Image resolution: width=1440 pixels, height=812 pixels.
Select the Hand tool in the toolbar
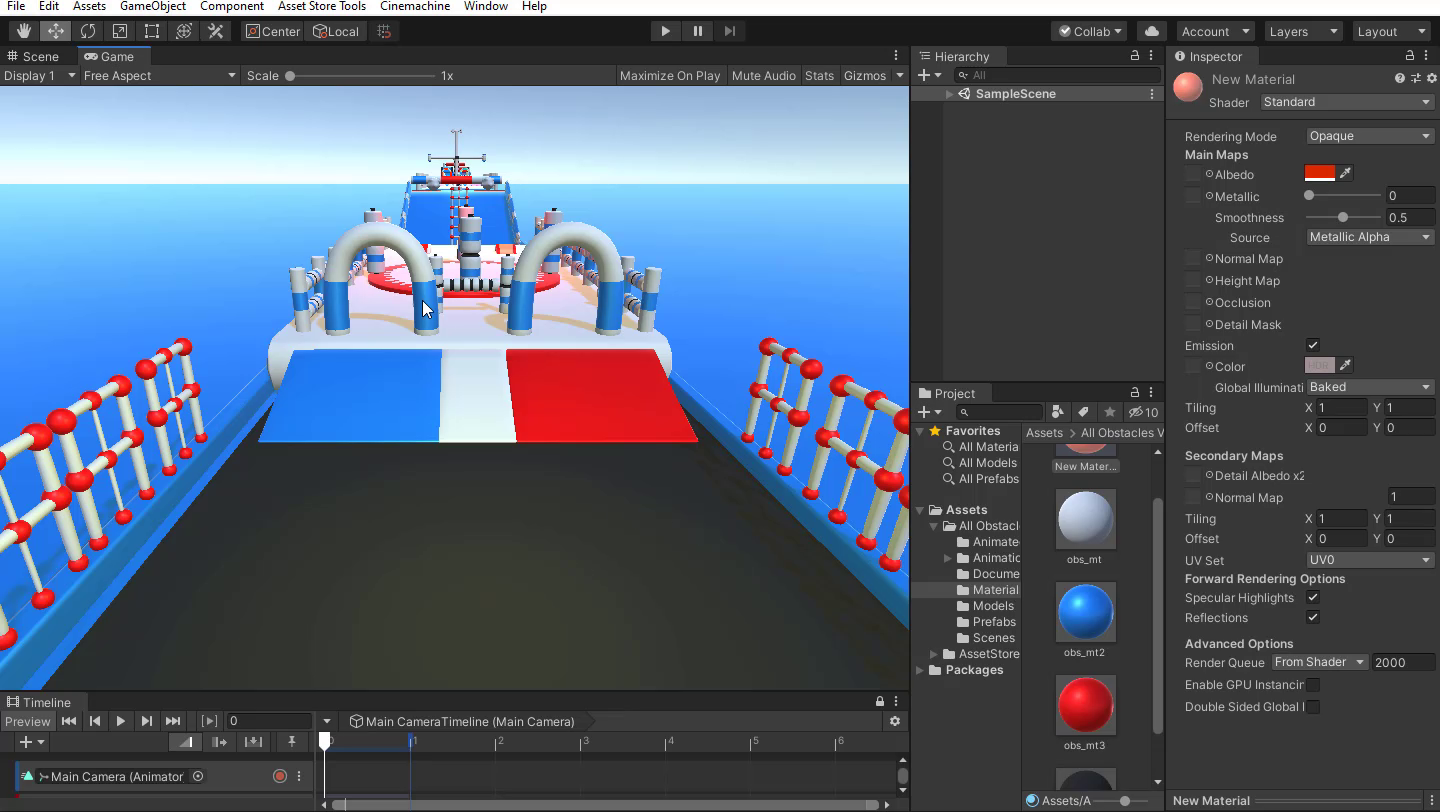click(23, 31)
